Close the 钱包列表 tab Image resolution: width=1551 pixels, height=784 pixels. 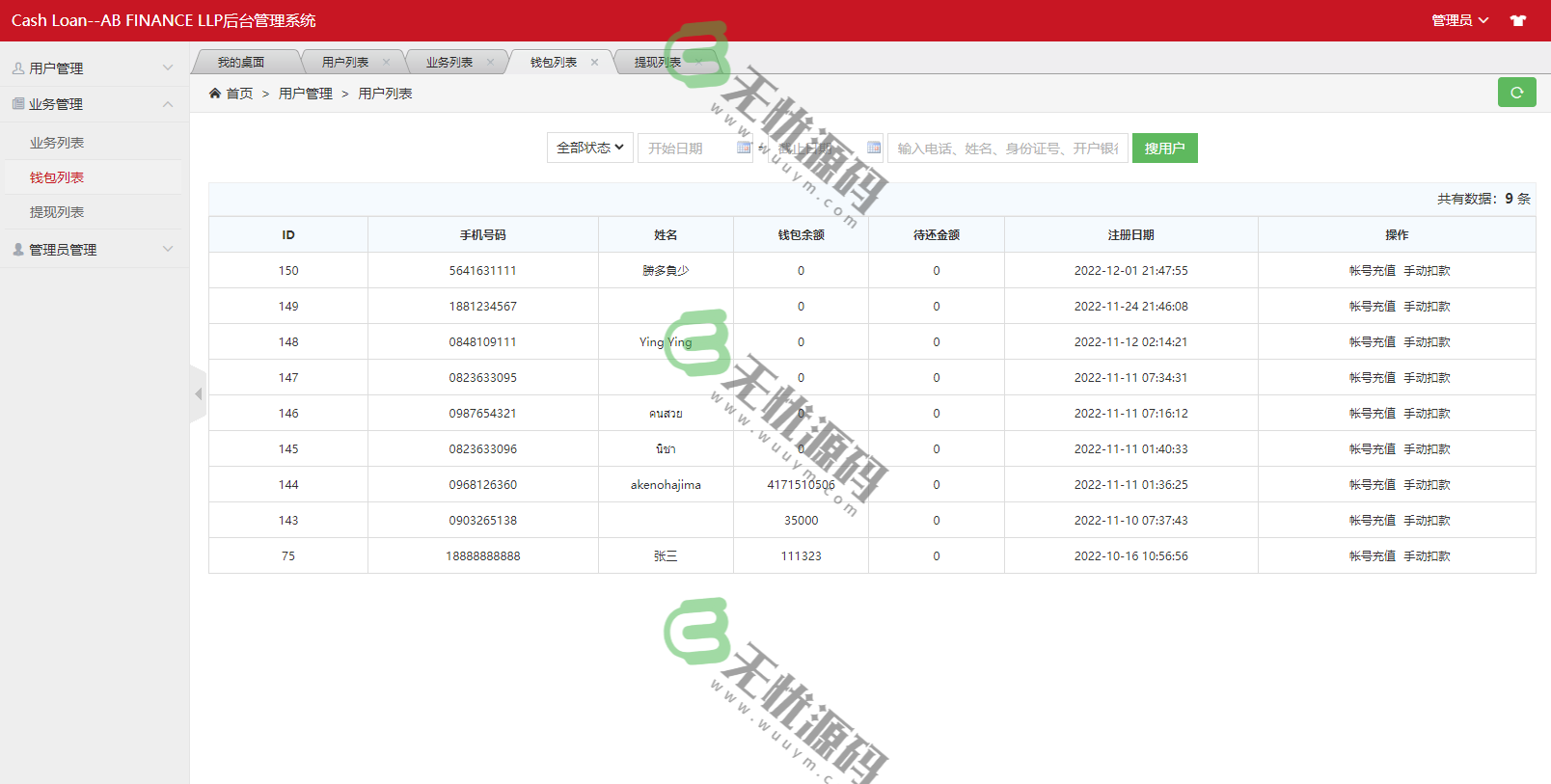coord(594,62)
